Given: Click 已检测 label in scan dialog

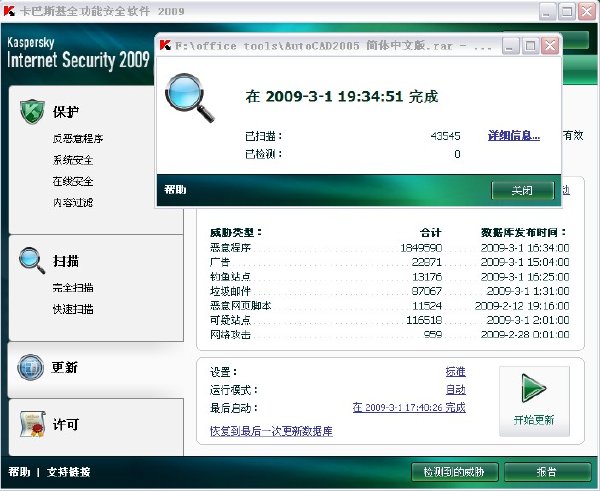Looking at the screenshot, I should (x=264, y=154).
